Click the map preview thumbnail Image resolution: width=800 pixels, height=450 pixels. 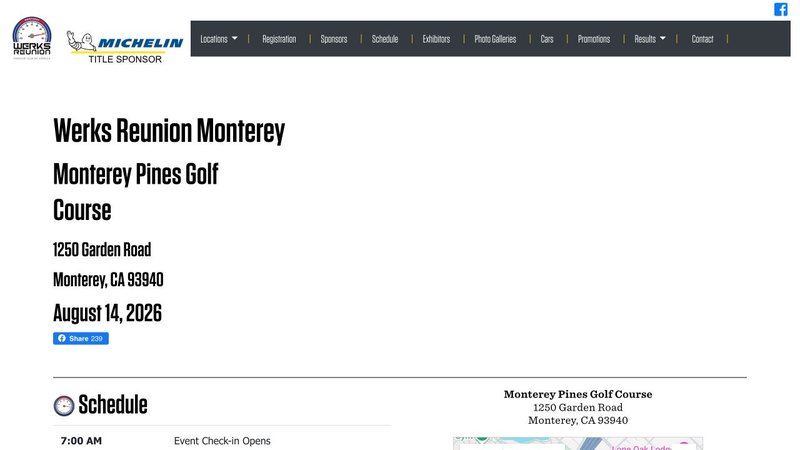coord(578,443)
